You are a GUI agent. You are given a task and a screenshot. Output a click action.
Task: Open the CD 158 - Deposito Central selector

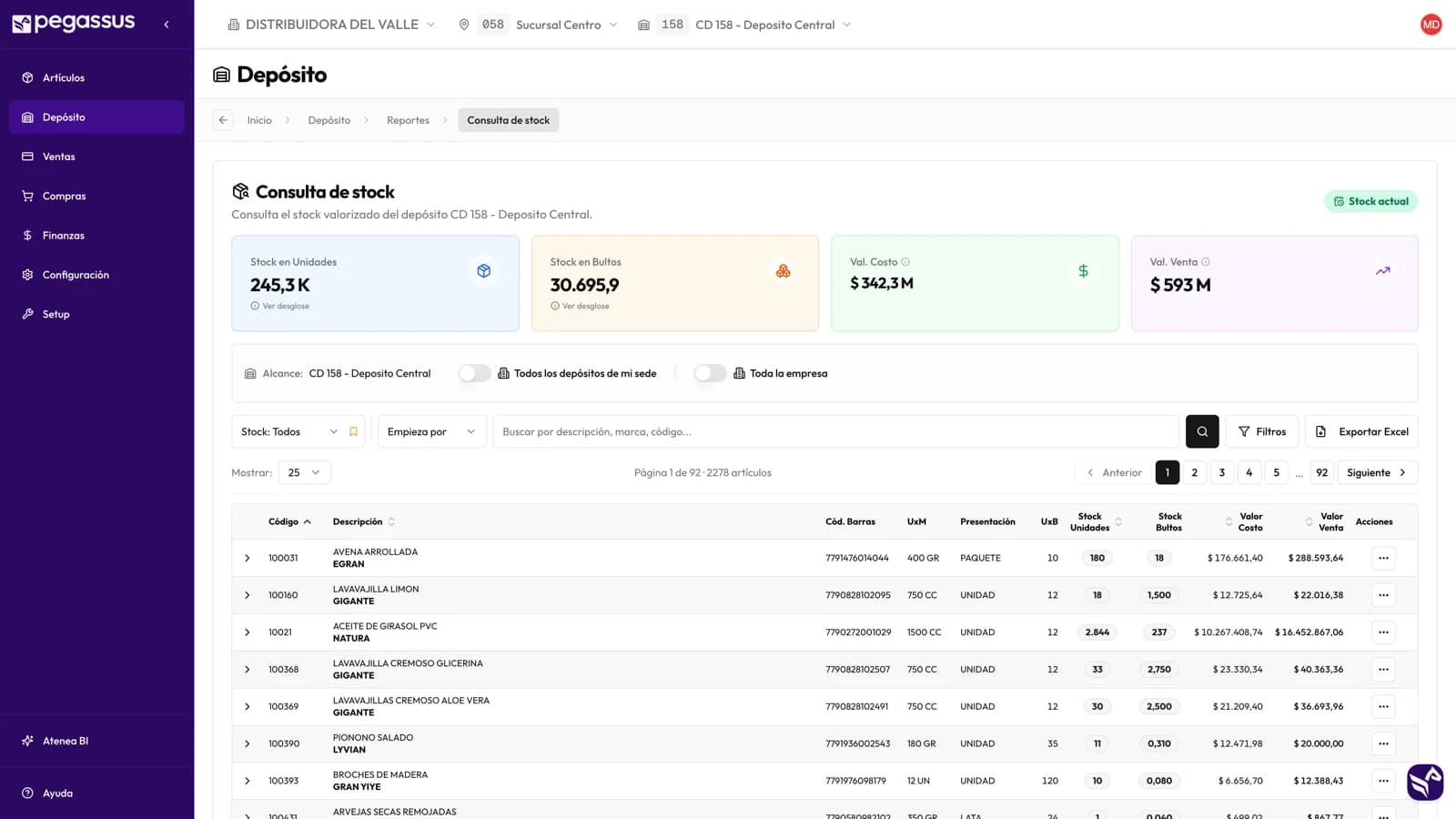(744, 25)
